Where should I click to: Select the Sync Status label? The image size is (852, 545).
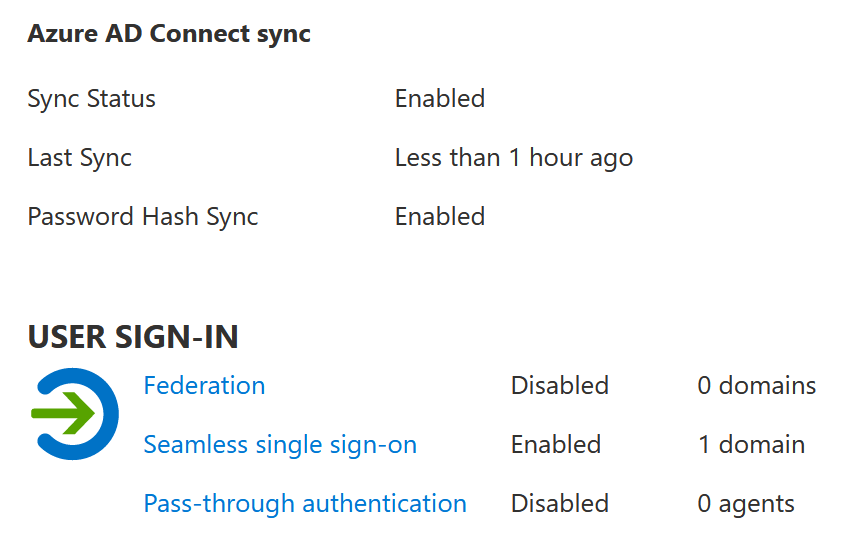click(x=92, y=99)
